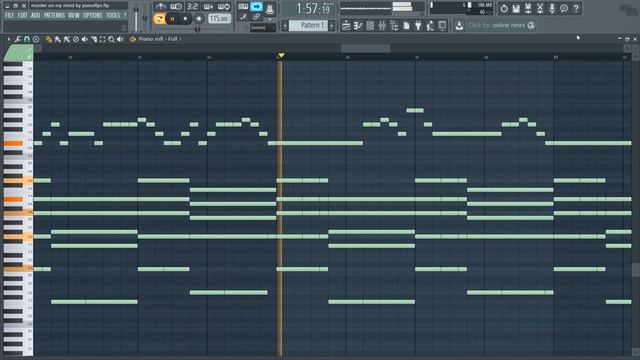Open the FILE menu
The height and width of the screenshot is (360, 640).
tap(9, 16)
